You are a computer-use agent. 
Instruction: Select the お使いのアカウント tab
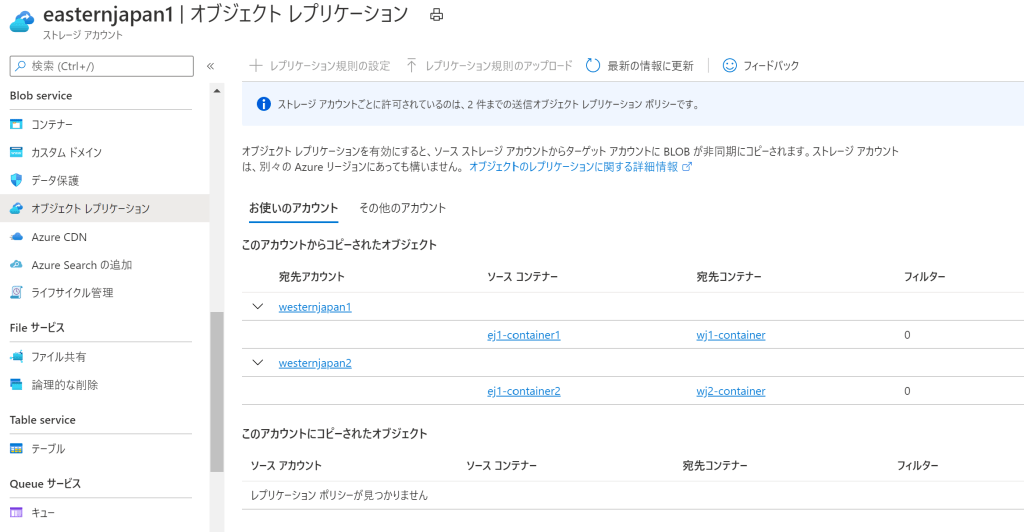pyautogui.click(x=293, y=208)
